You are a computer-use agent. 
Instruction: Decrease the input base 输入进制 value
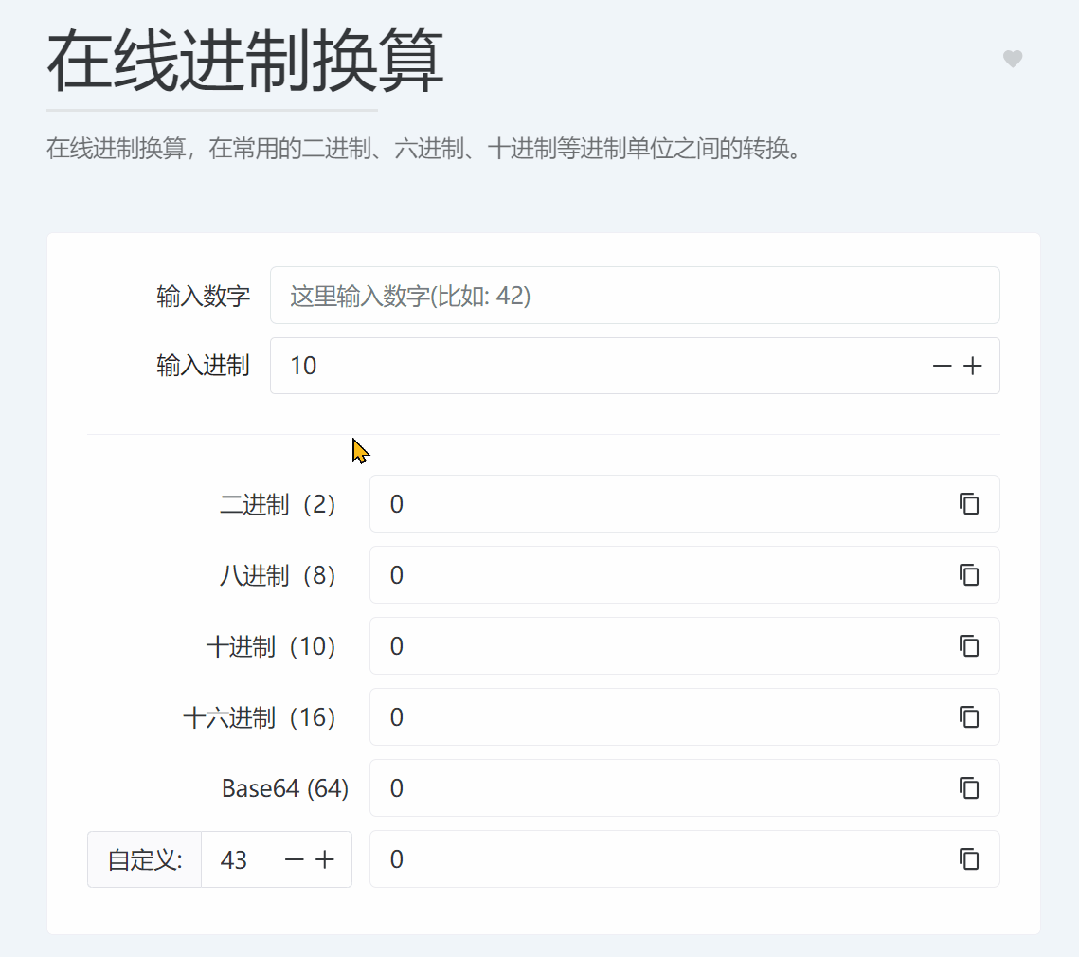pyautogui.click(x=942, y=366)
